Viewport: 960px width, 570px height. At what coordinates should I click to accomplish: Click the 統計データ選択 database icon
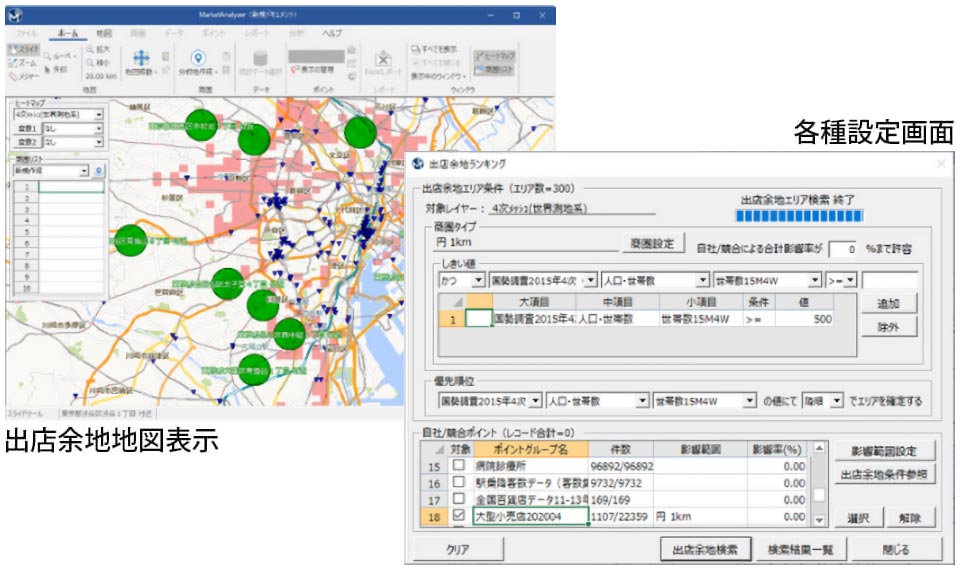point(260,59)
